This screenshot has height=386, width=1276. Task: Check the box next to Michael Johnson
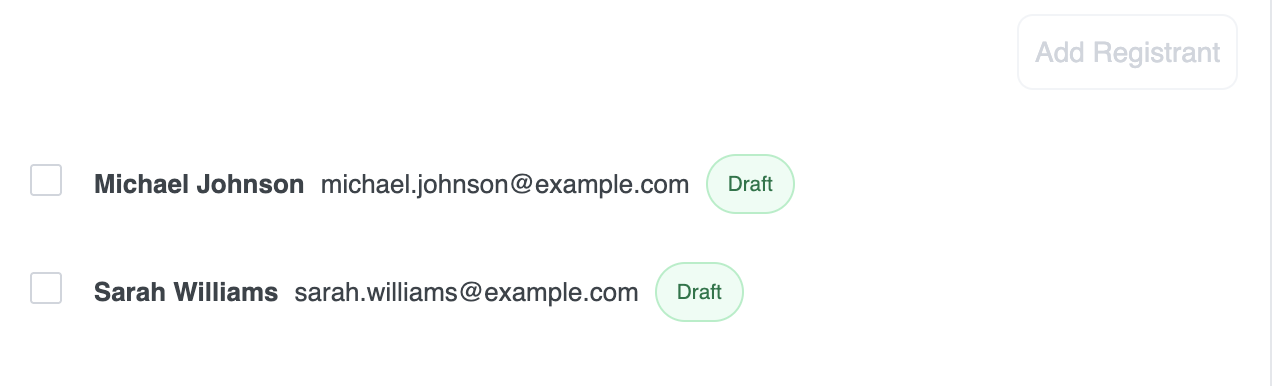46,180
